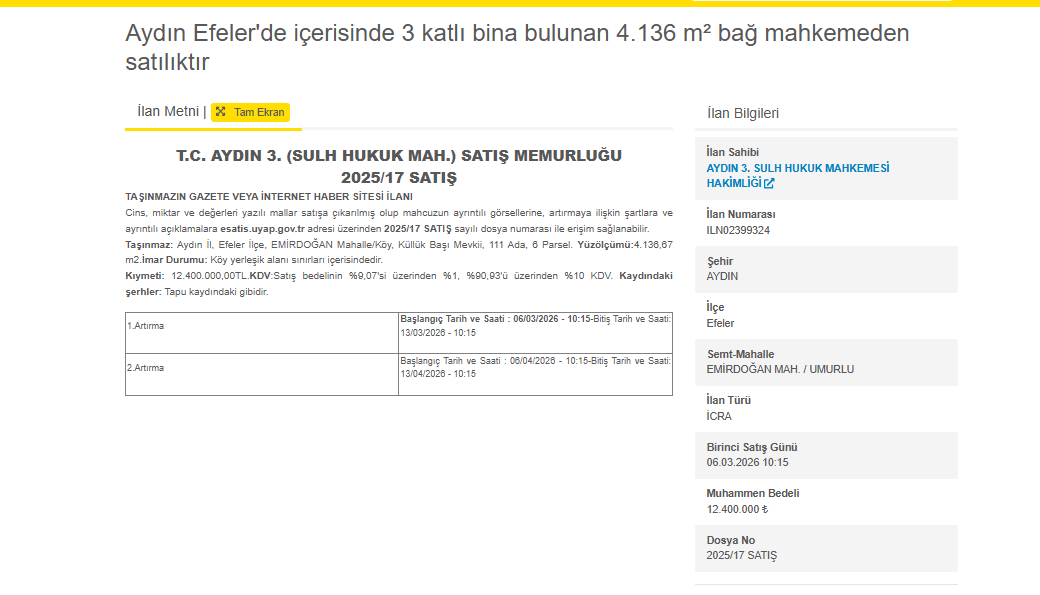Image resolution: width=1040 pixels, height=595 pixels.
Task: Click the first sale date 06.03.2026 10:15
Action: click(x=747, y=462)
